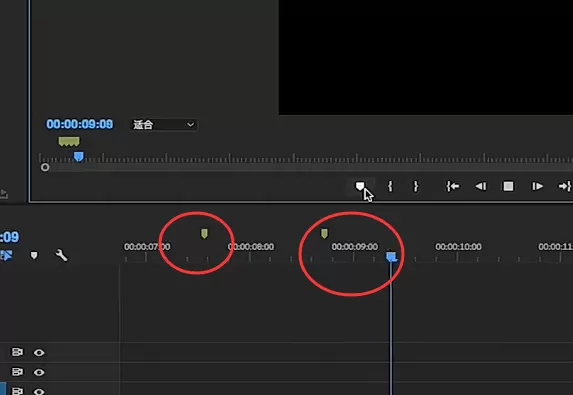The width and height of the screenshot is (573, 395).
Task: Toggle sync lock on the topmost track
Action: [17, 352]
